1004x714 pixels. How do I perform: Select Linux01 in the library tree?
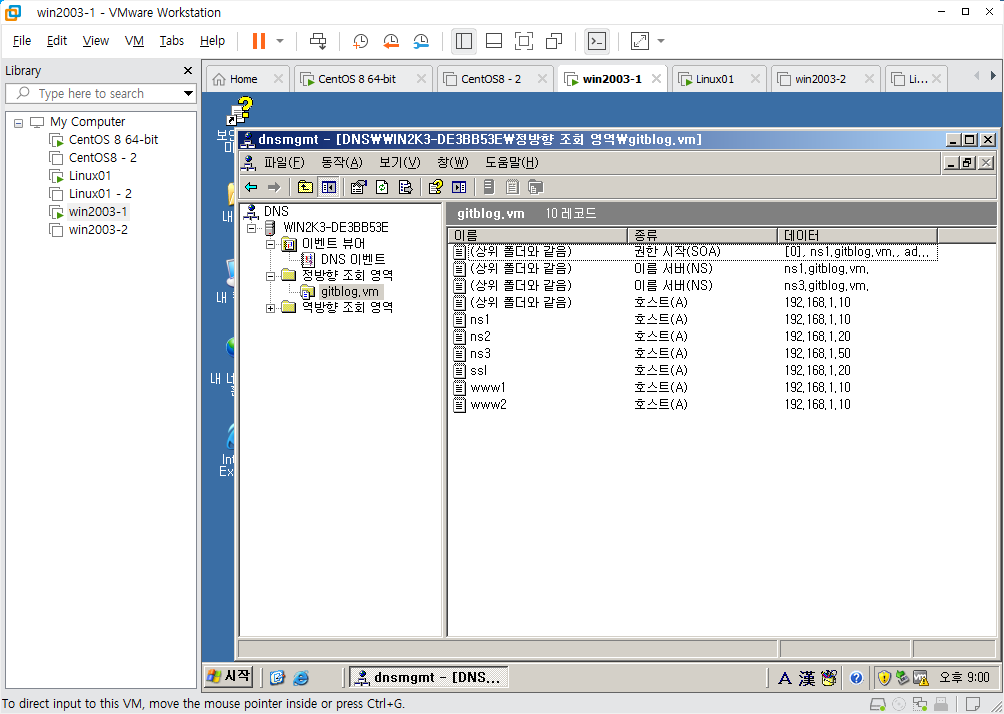tap(90, 175)
